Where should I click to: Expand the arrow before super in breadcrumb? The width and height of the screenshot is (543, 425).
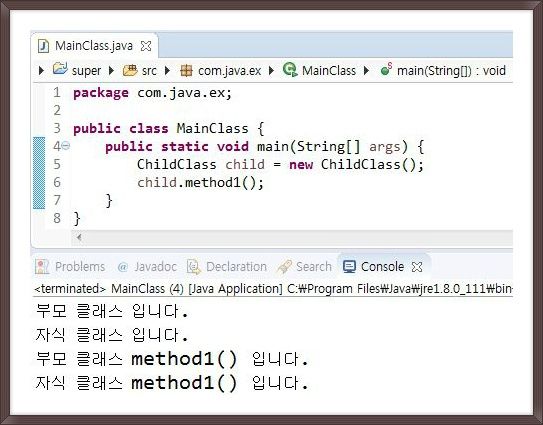point(41,71)
